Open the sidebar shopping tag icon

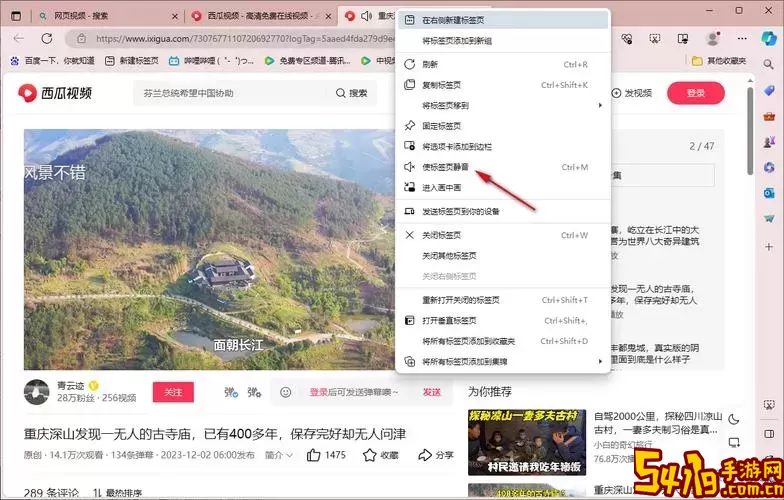pos(769,90)
